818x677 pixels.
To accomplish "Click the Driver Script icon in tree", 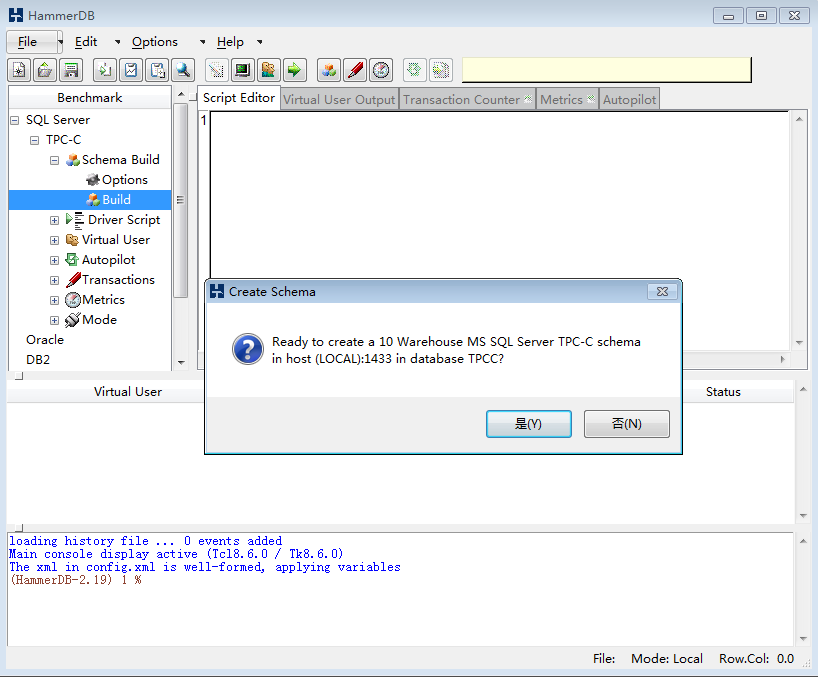I will (75, 220).
